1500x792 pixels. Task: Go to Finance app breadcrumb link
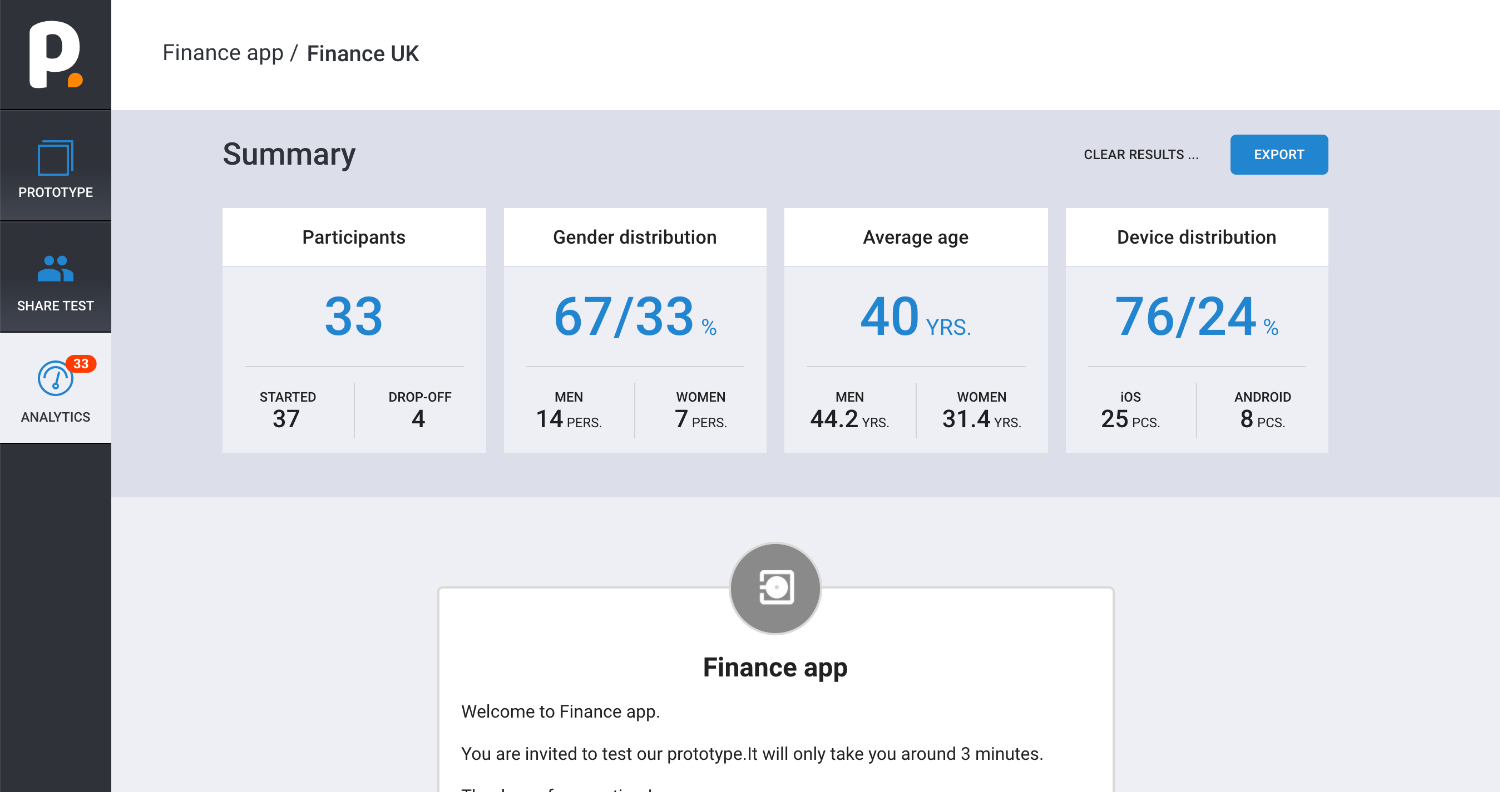(223, 53)
